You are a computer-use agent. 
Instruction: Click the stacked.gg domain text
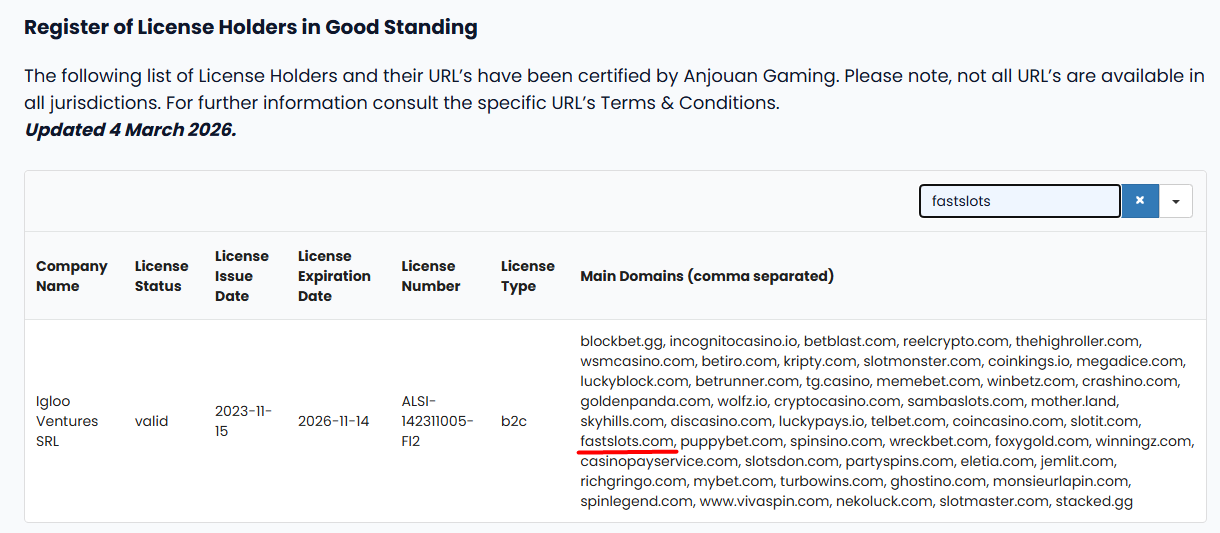pos(1094,501)
